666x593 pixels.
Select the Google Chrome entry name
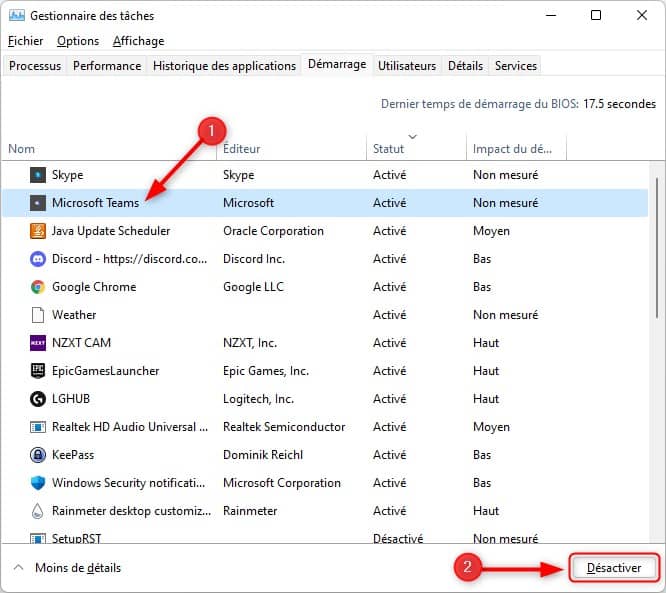coord(94,287)
